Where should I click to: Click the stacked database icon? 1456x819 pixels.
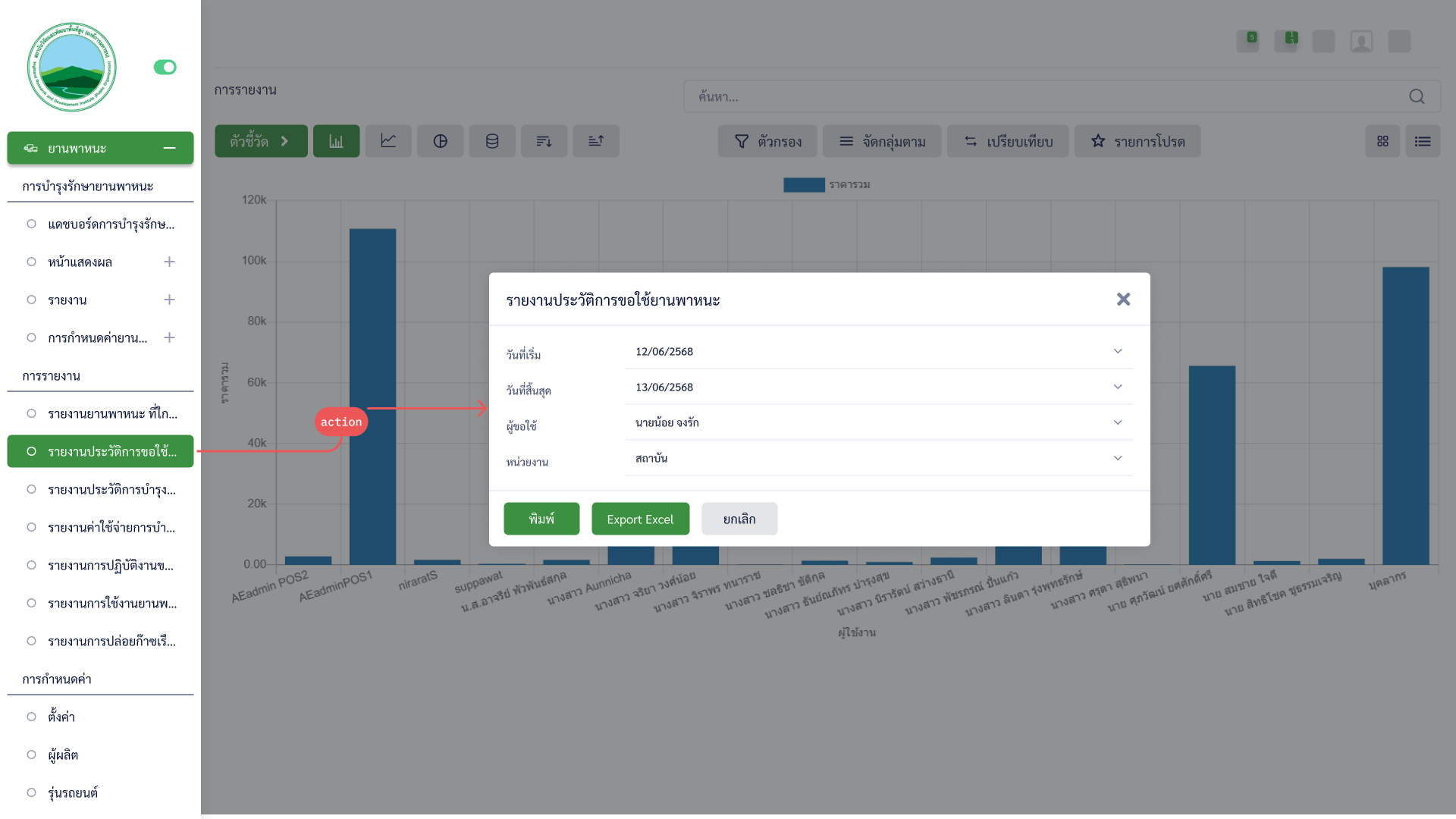[x=492, y=141]
